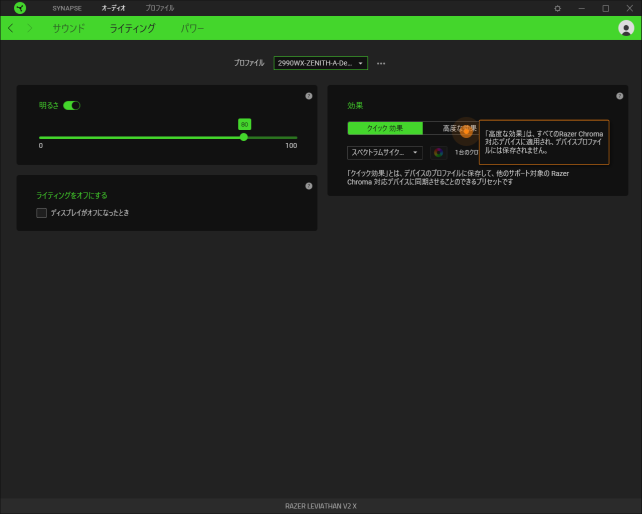This screenshot has width=642, height=514.
Task: Open the プロファイル top tab
Action: click(160, 8)
